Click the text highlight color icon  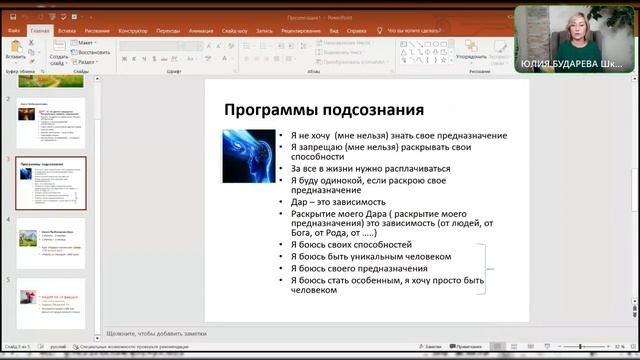point(208,59)
